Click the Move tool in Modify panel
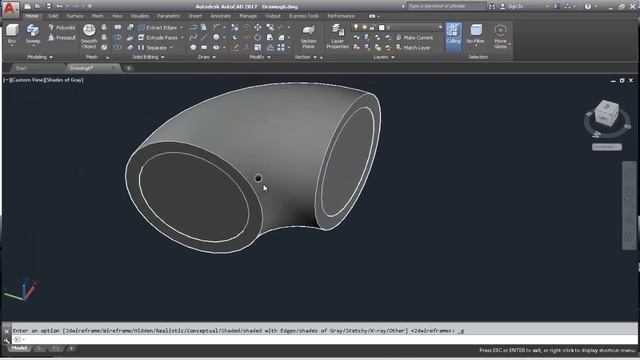The image size is (640, 360). (258, 27)
